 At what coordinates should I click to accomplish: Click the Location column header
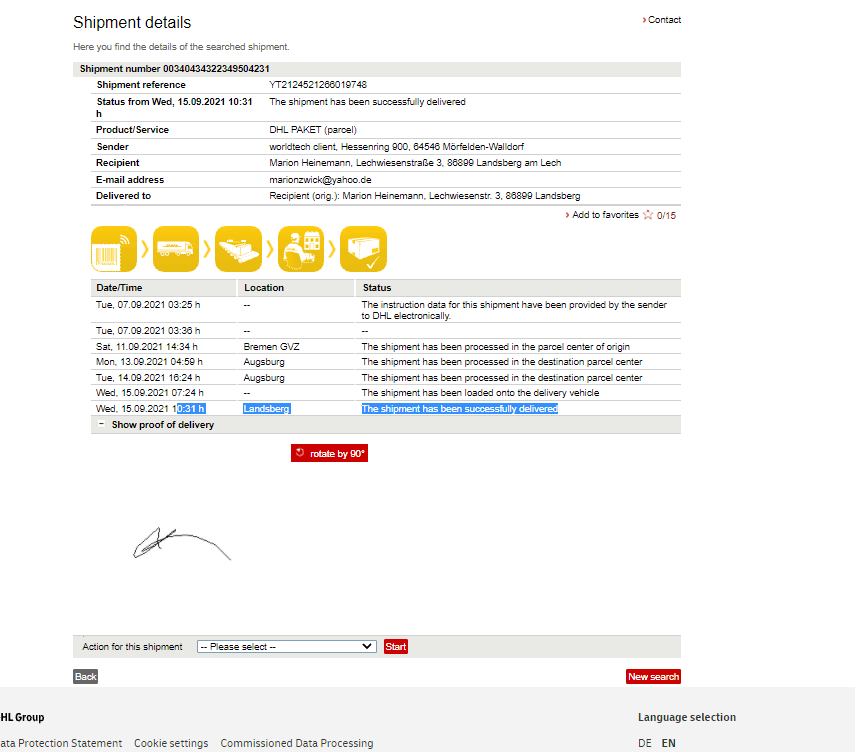coord(264,288)
